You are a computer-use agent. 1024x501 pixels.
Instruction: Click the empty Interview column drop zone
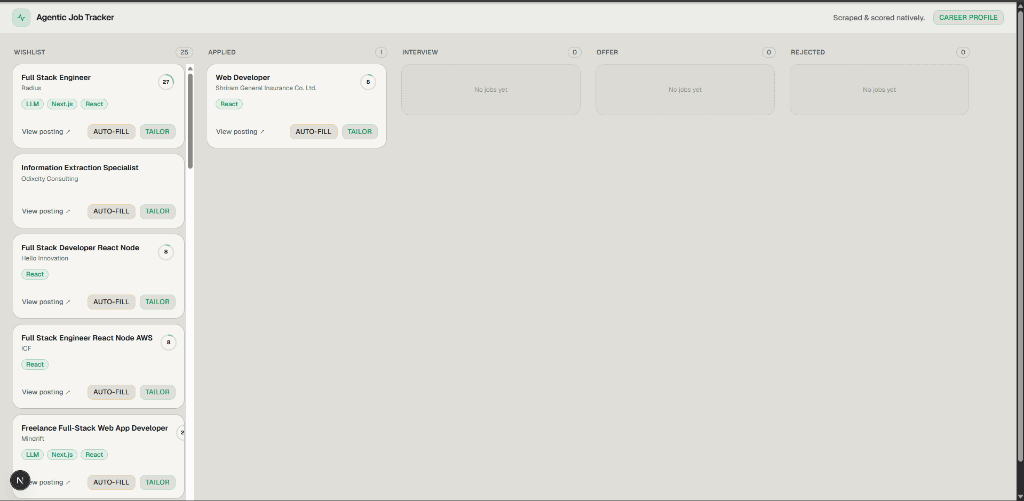pos(490,89)
